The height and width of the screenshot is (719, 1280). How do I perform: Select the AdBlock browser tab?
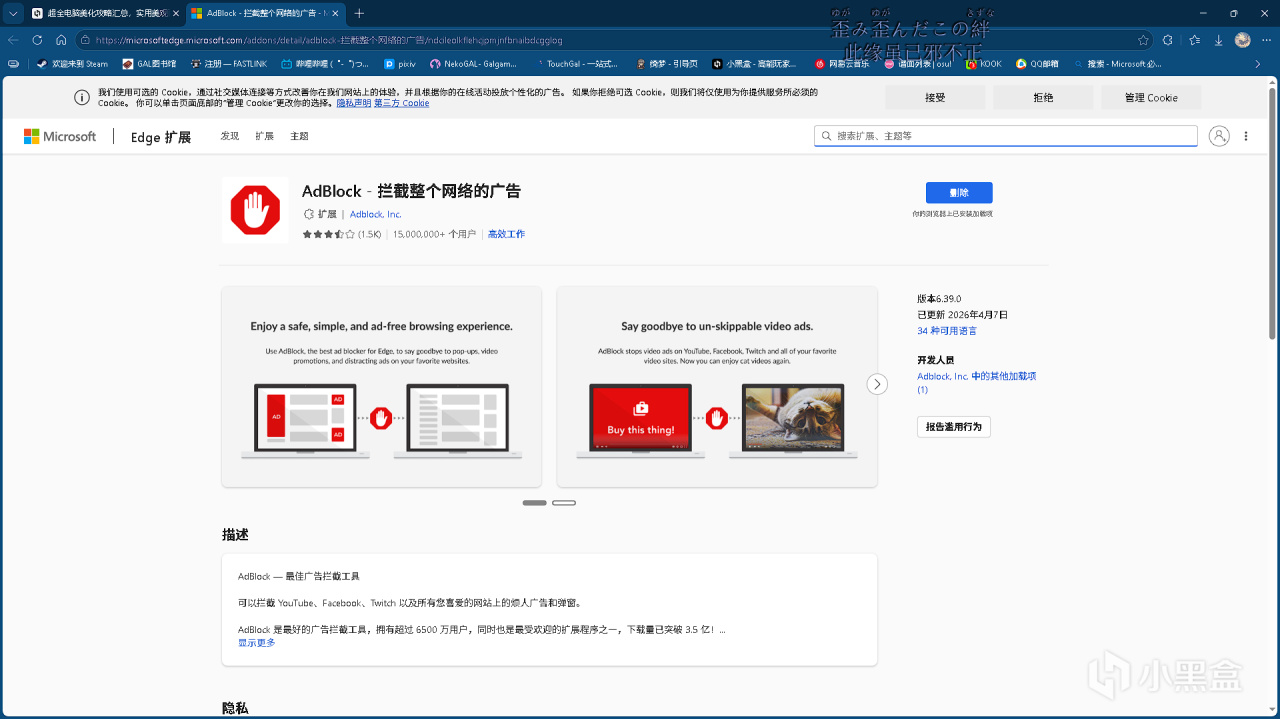(x=264, y=13)
